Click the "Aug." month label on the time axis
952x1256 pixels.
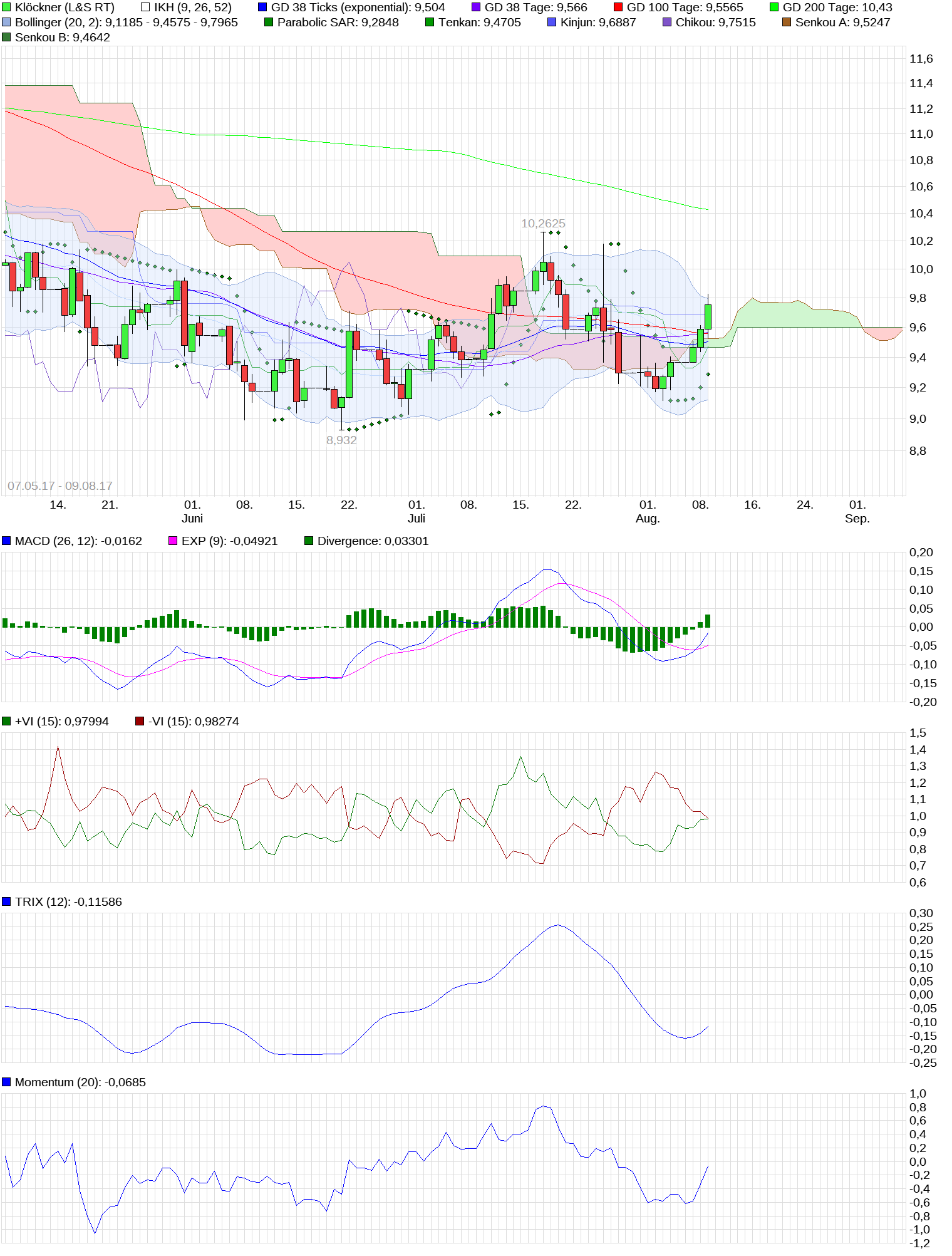tap(648, 519)
